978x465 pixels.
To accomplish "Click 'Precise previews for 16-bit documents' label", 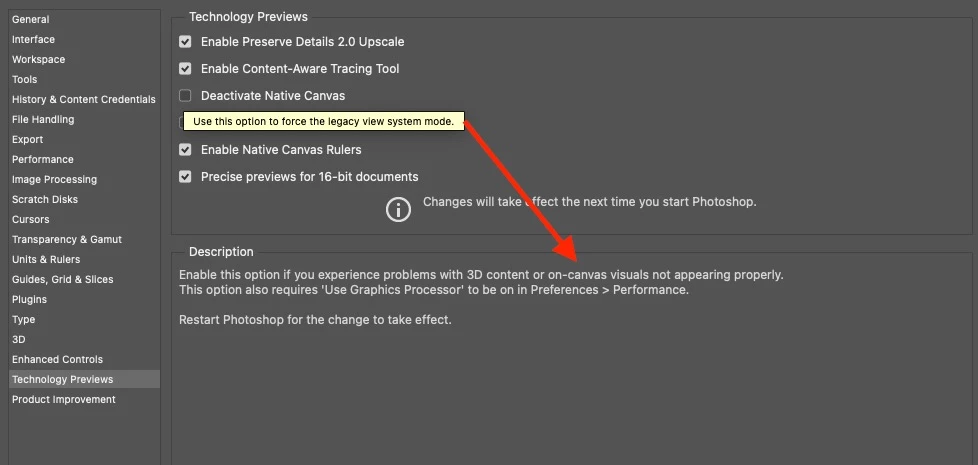I will click(x=309, y=176).
